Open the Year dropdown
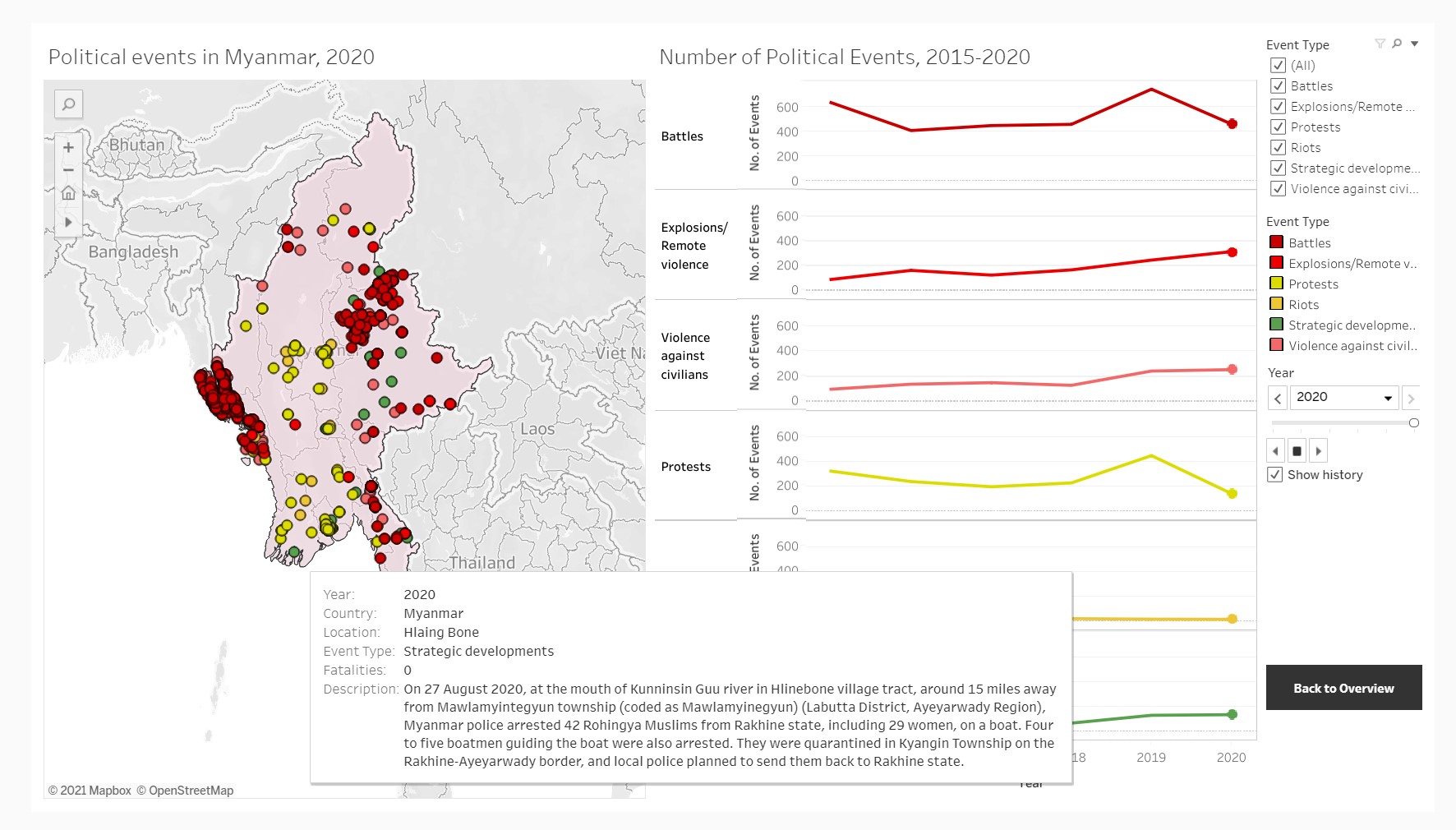 click(x=1389, y=397)
